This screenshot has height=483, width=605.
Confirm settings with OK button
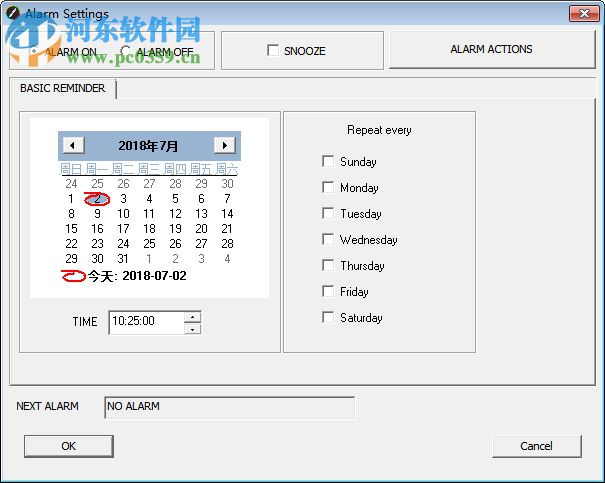[69, 446]
